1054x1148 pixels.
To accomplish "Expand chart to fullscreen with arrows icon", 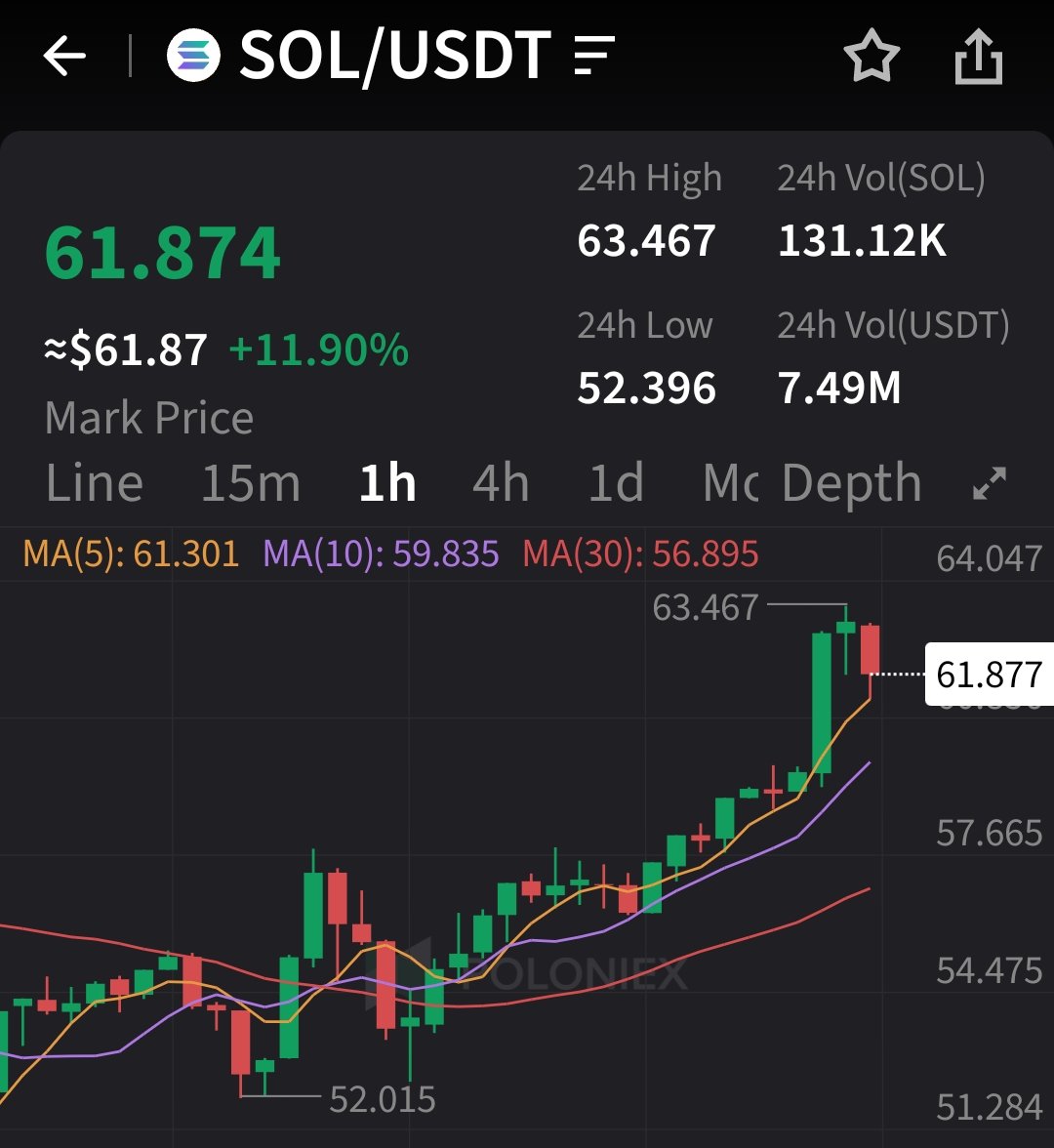I will (x=992, y=482).
